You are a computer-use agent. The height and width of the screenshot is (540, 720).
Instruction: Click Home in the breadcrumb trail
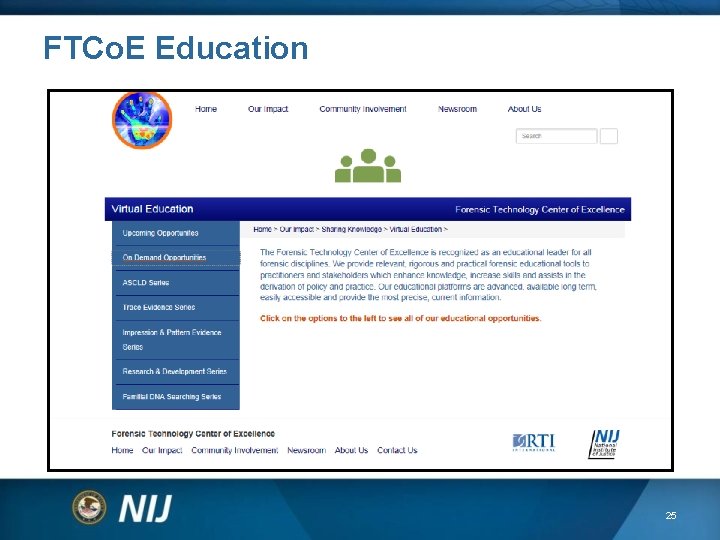click(x=262, y=229)
